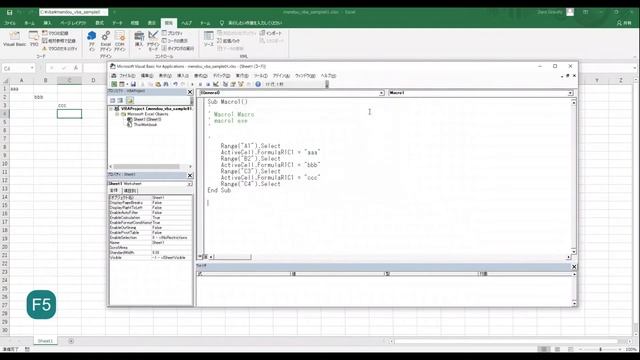The height and width of the screenshot is (360, 640).
Task: Click the code window vertical scrollbar down arrow
Action: (573, 252)
